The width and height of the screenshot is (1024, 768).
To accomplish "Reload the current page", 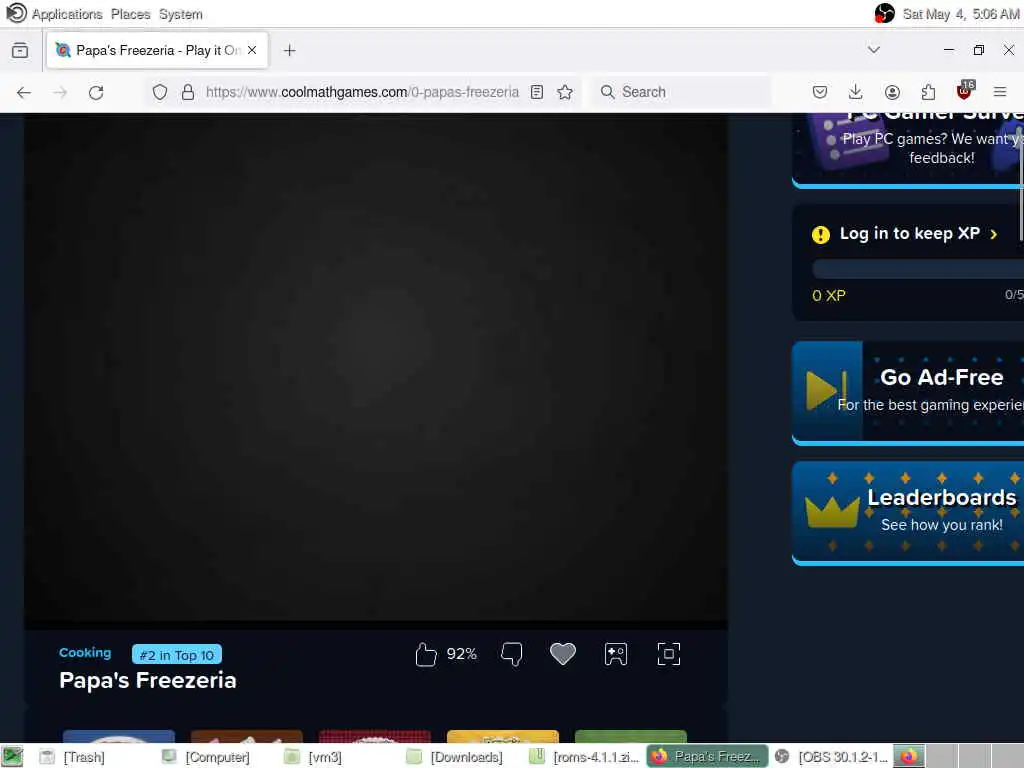I will (x=96, y=92).
